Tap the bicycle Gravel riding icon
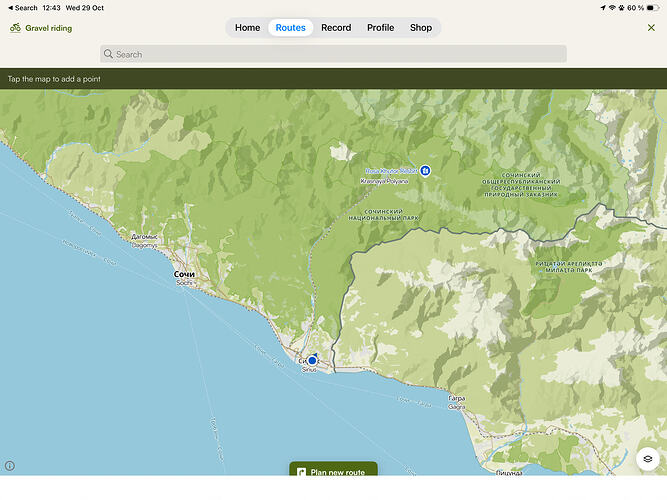The width and height of the screenshot is (667, 500). pos(15,28)
